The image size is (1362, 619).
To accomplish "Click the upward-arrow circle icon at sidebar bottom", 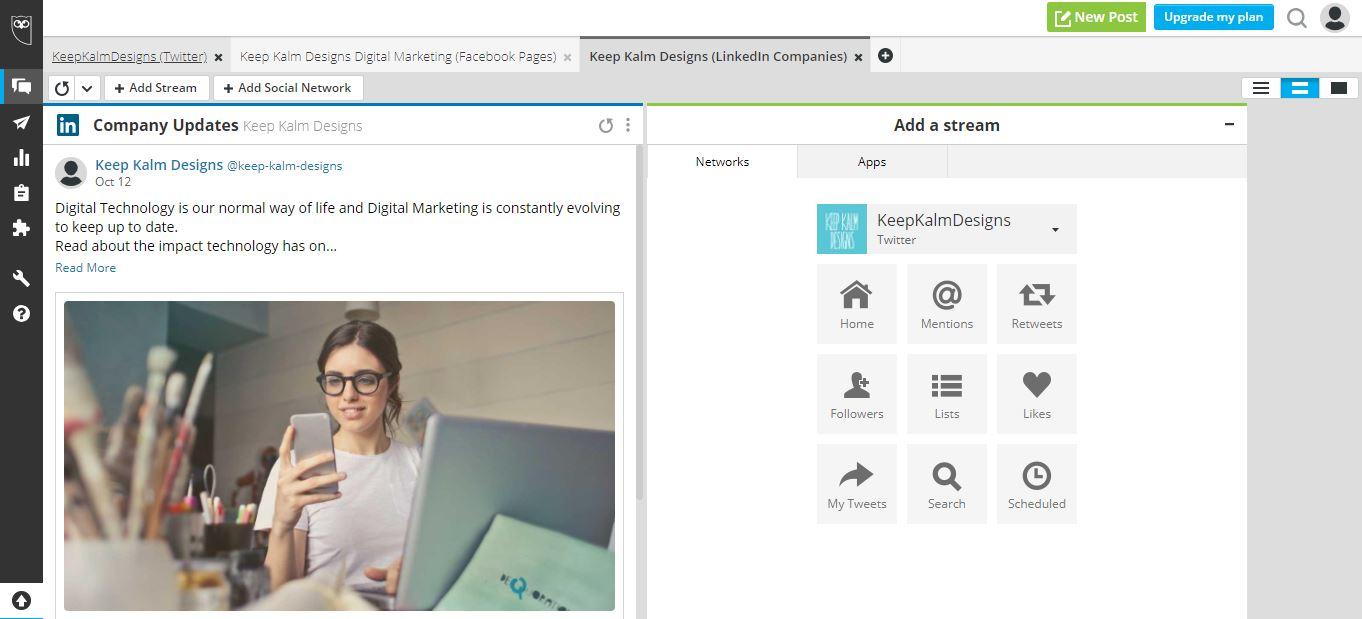I will point(21,601).
